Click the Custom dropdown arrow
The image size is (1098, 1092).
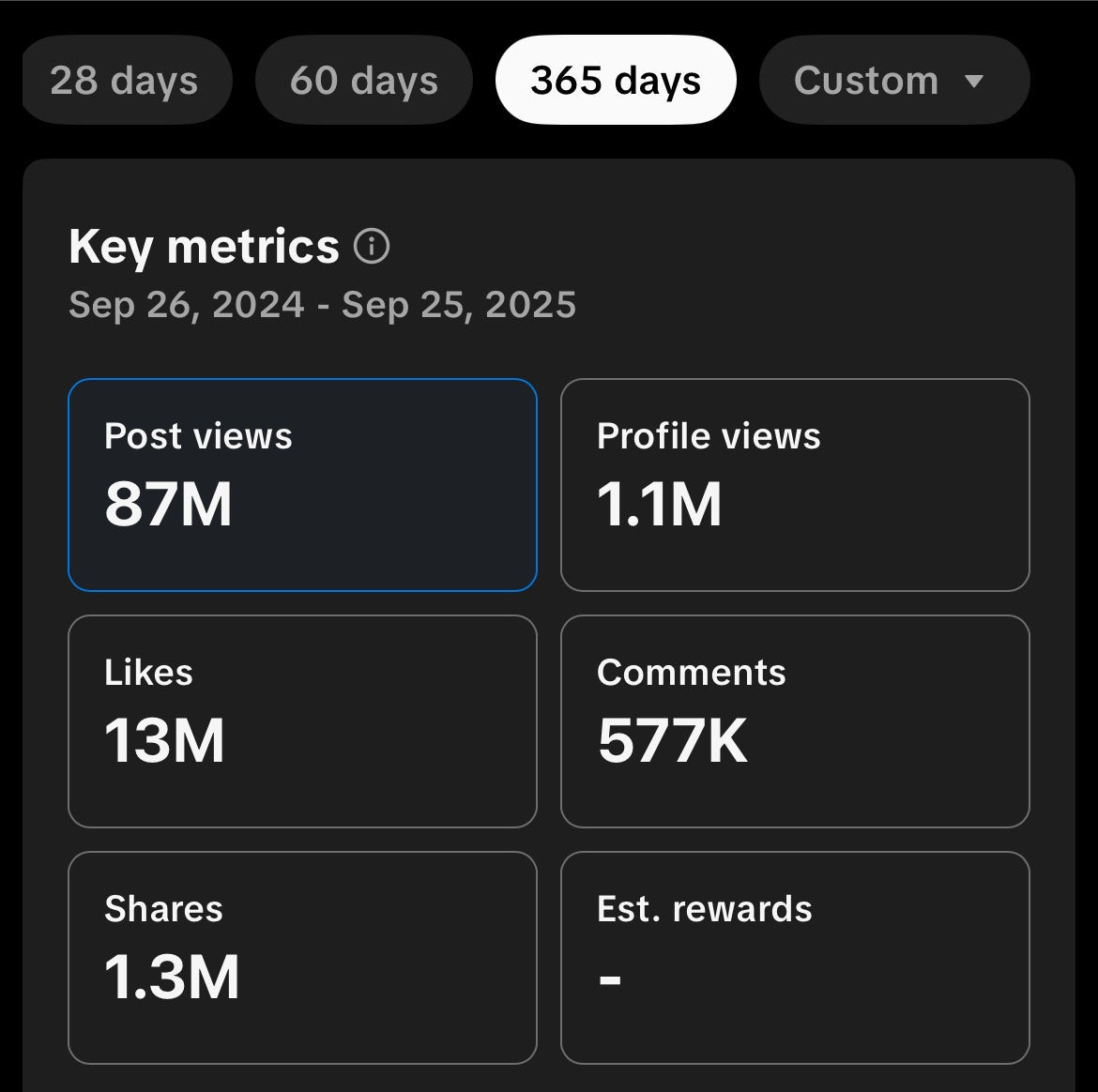pos(974,82)
